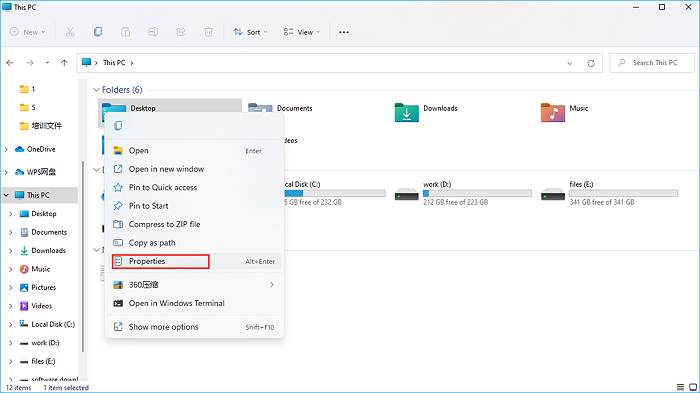Image resolution: width=700 pixels, height=393 pixels.
Task: Expand WPS网盘 in navigation pane
Action: (x=6, y=172)
